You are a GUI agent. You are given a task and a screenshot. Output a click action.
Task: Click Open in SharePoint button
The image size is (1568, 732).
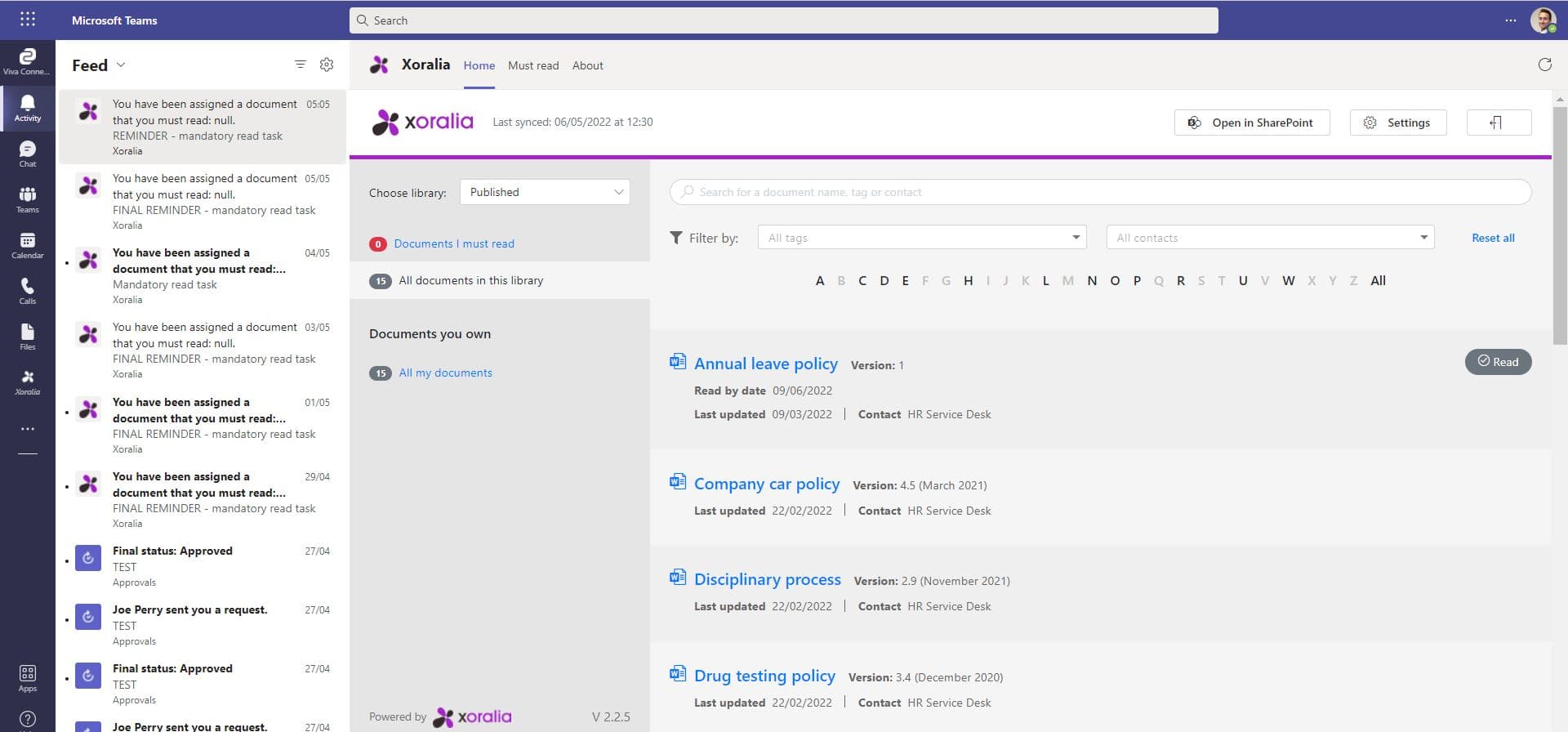tap(1252, 123)
